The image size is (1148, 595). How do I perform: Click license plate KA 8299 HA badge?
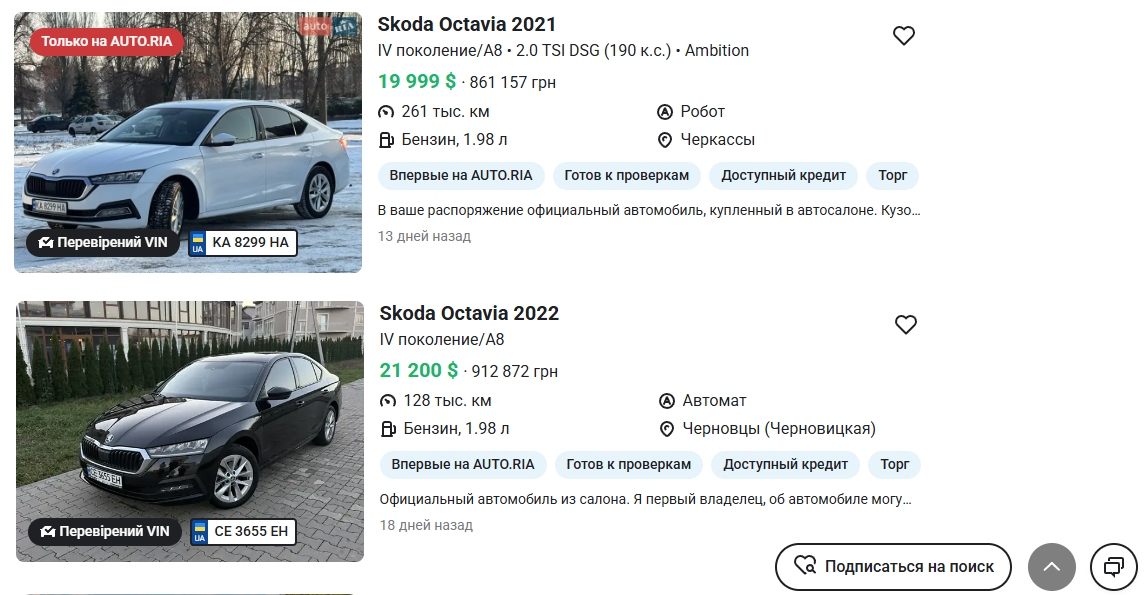(243, 242)
